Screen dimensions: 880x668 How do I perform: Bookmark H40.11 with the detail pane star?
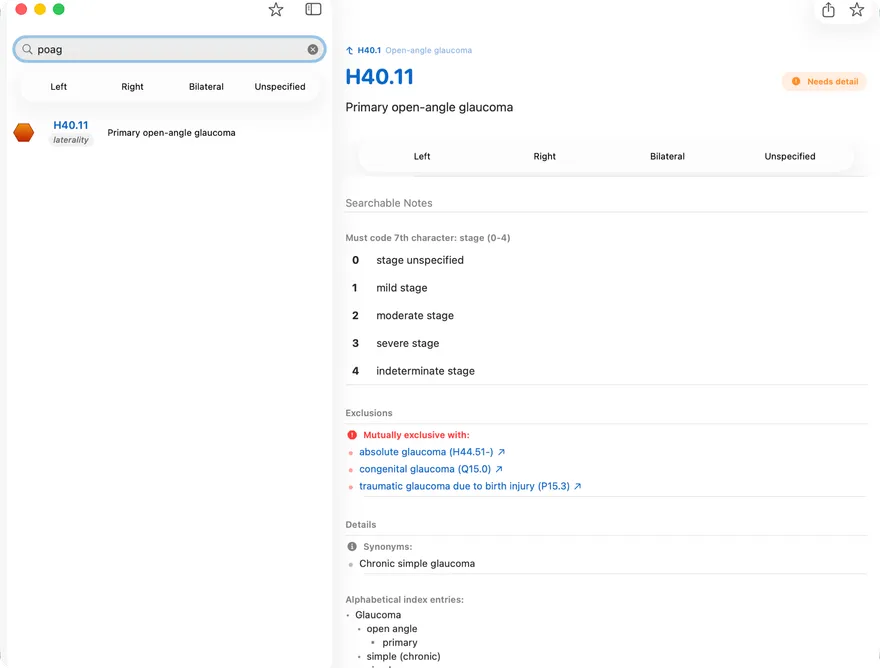[x=856, y=10]
